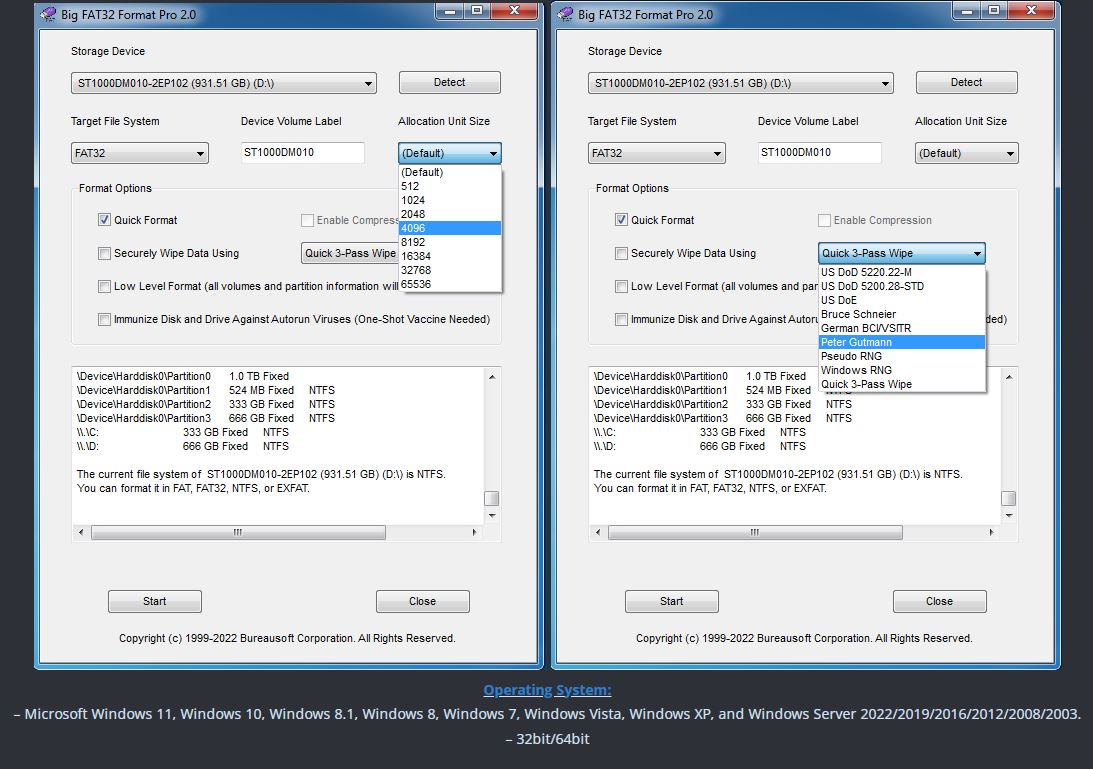Open Target File System dropdown, left window

tap(139, 153)
